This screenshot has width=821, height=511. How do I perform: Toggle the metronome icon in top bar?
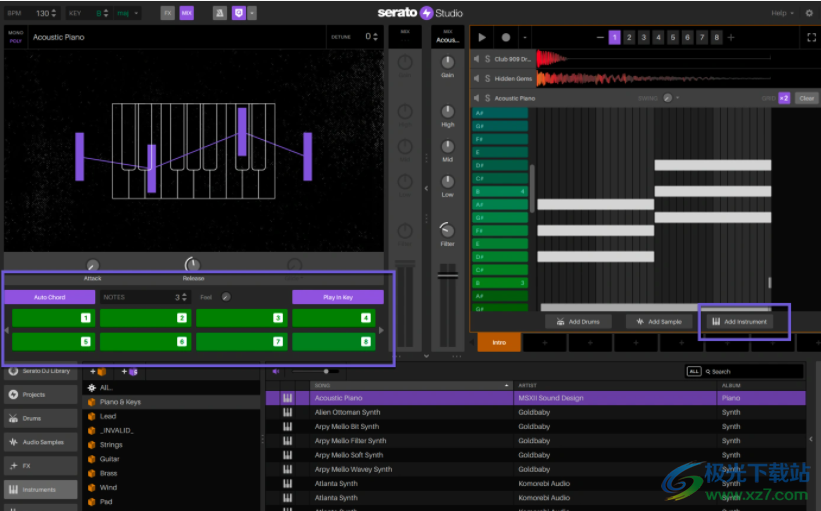tap(220, 13)
